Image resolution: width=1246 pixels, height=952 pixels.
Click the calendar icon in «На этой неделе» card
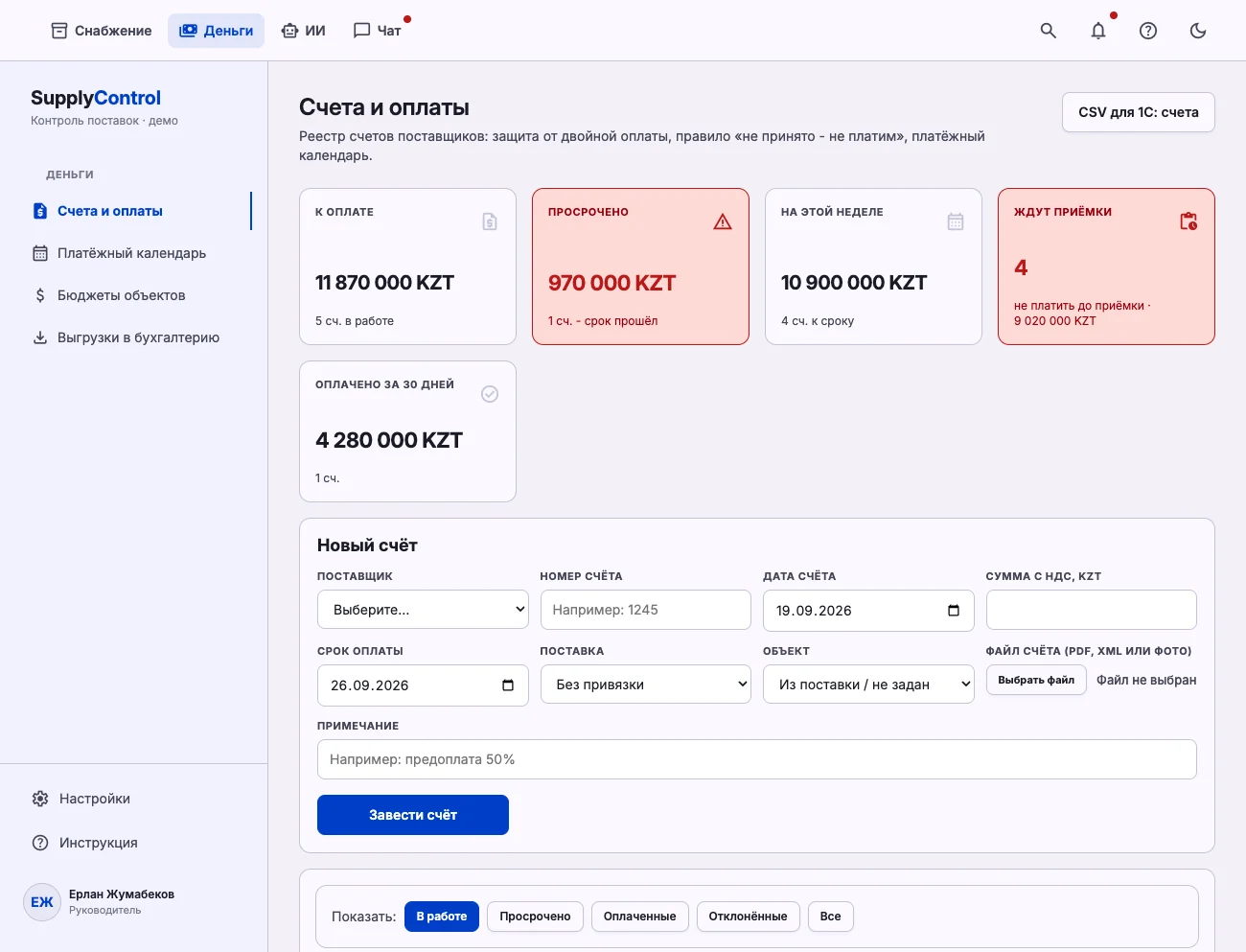pyautogui.click(x=956, y=221)
